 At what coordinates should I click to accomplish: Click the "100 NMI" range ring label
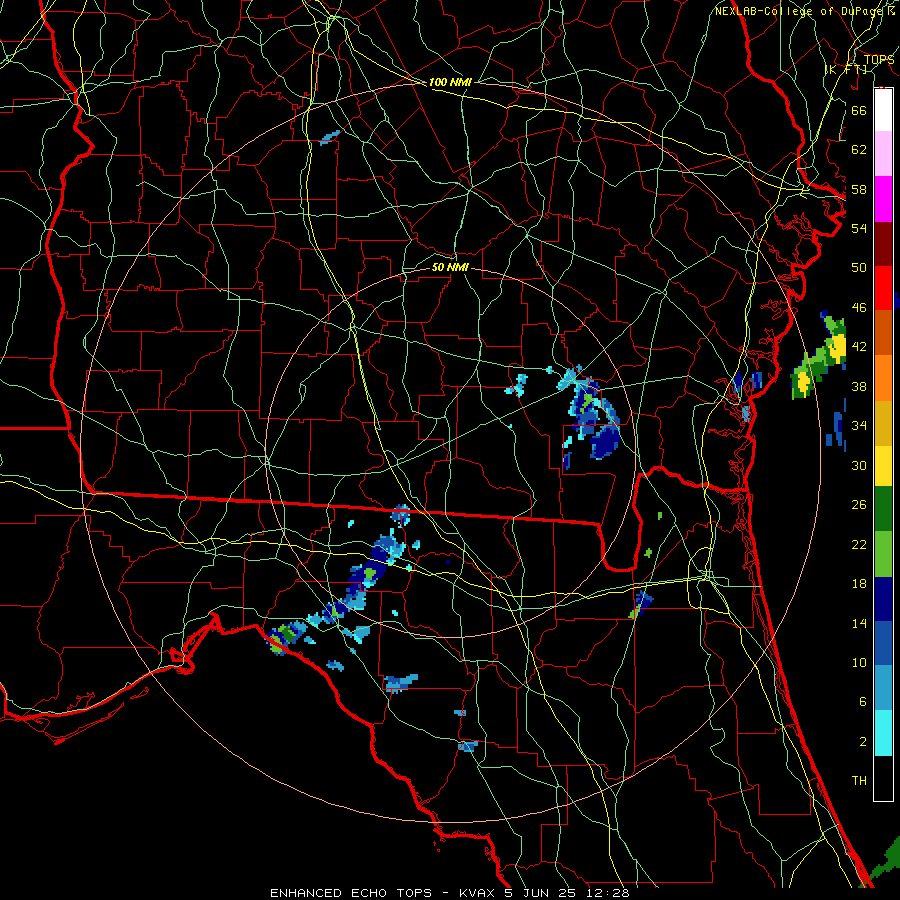click(450, 82)
